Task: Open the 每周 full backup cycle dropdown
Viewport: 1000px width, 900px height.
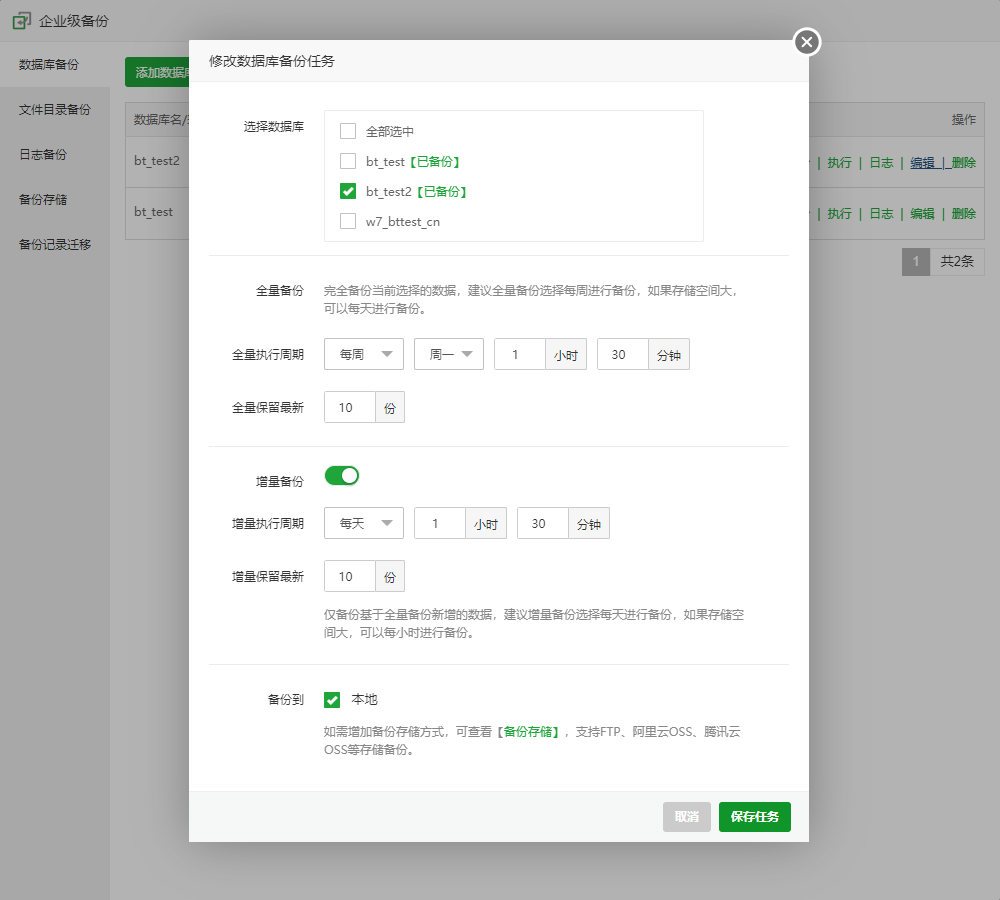Action: tap(364, 354)
